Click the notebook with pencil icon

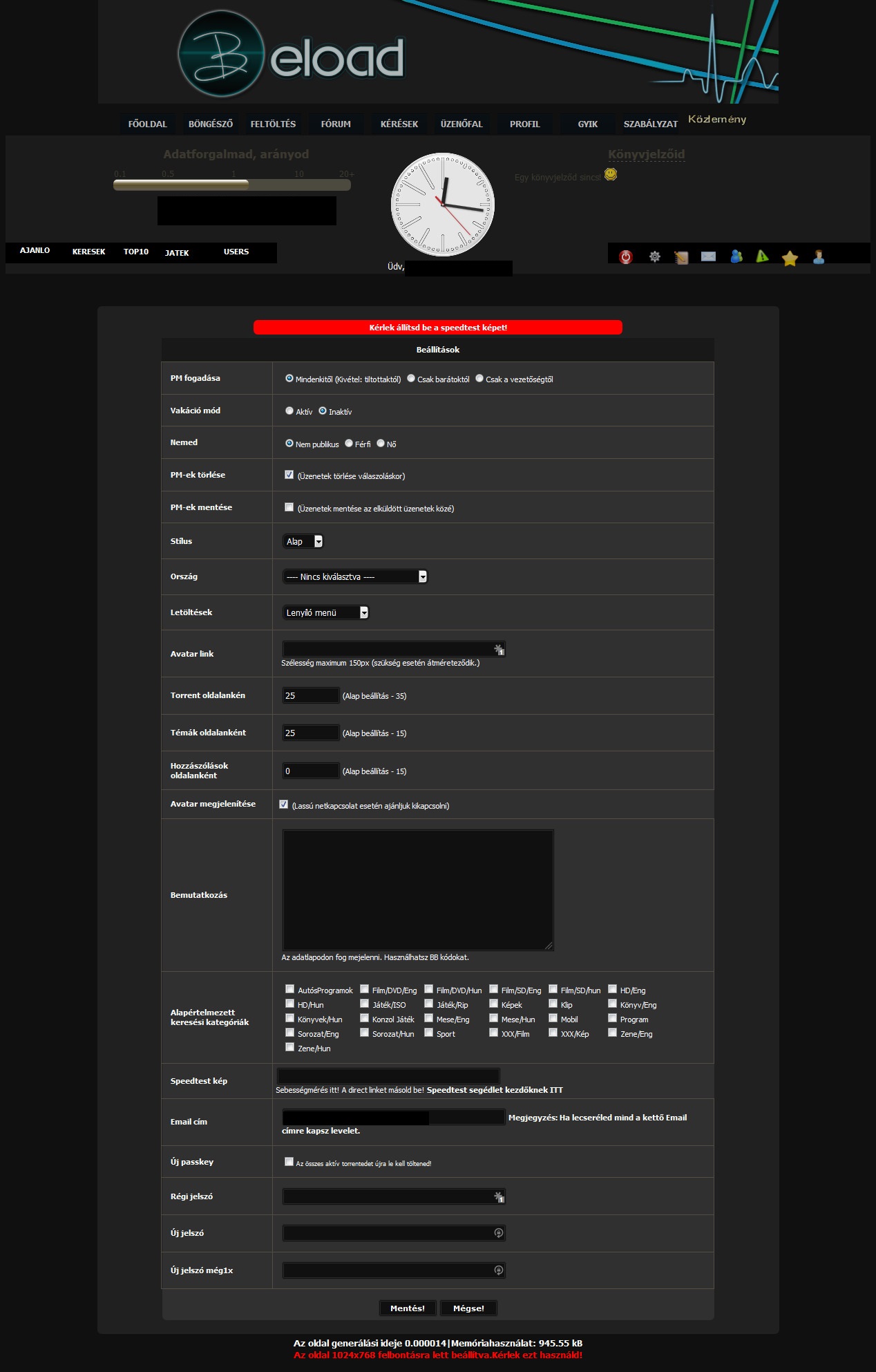tap(681, 258)
